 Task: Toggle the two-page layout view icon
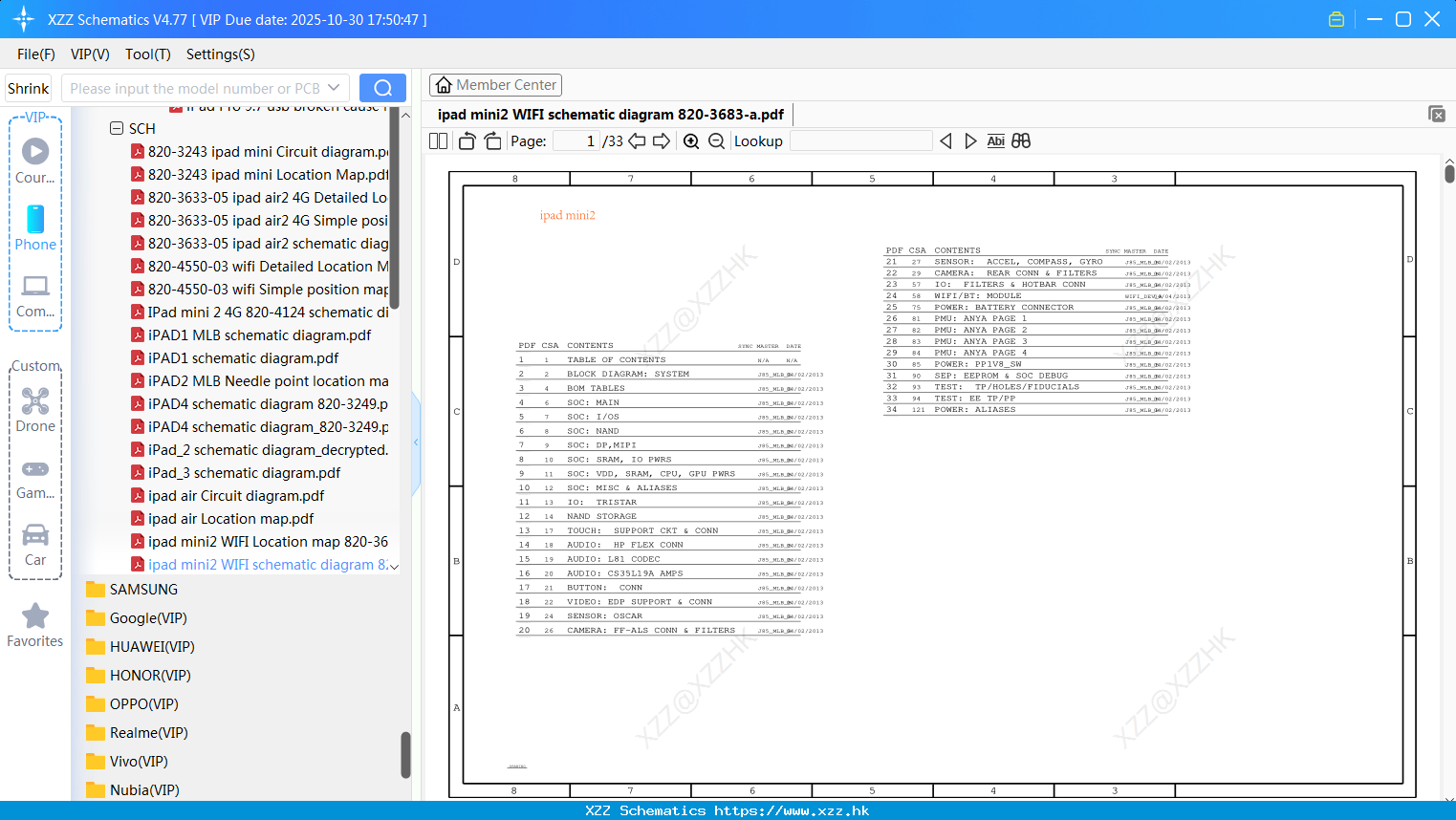tap(438, 141)
